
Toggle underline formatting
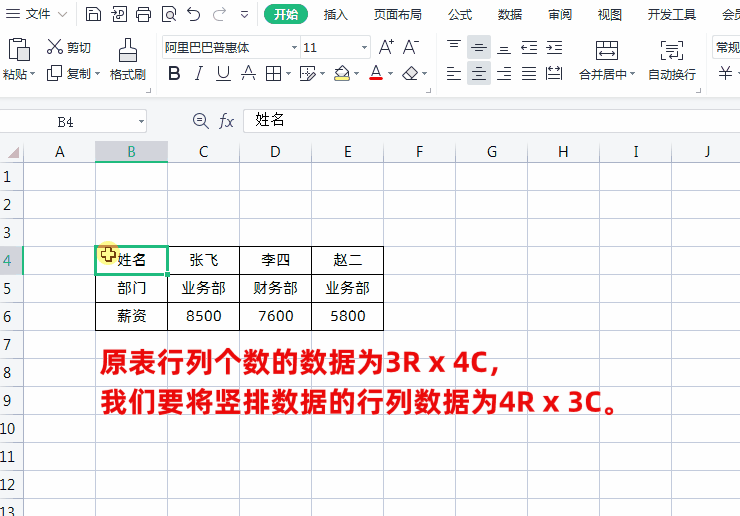click(x=223, y=74)
